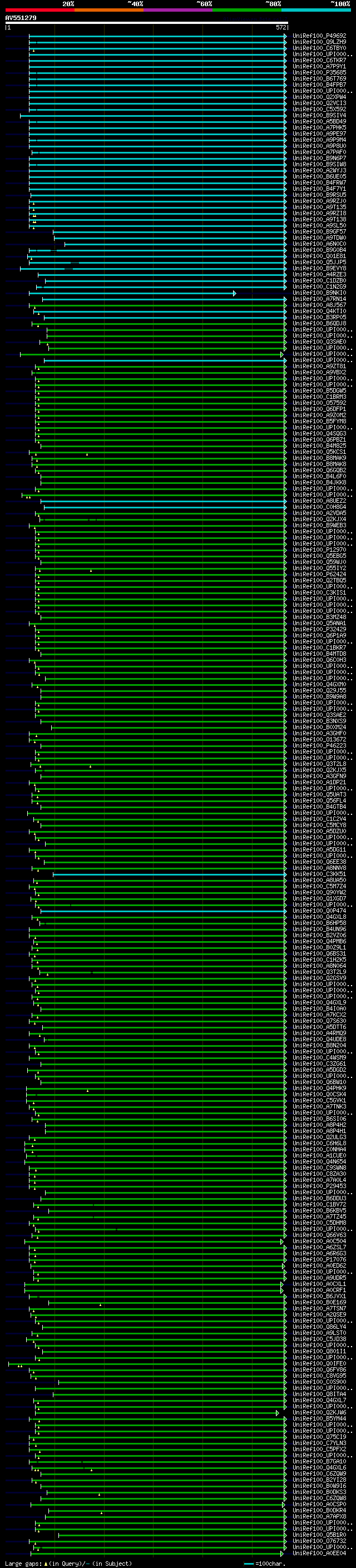Select label UniRef100_A9ZT81
The image size is (356, 1568).
tap(319, 367)
